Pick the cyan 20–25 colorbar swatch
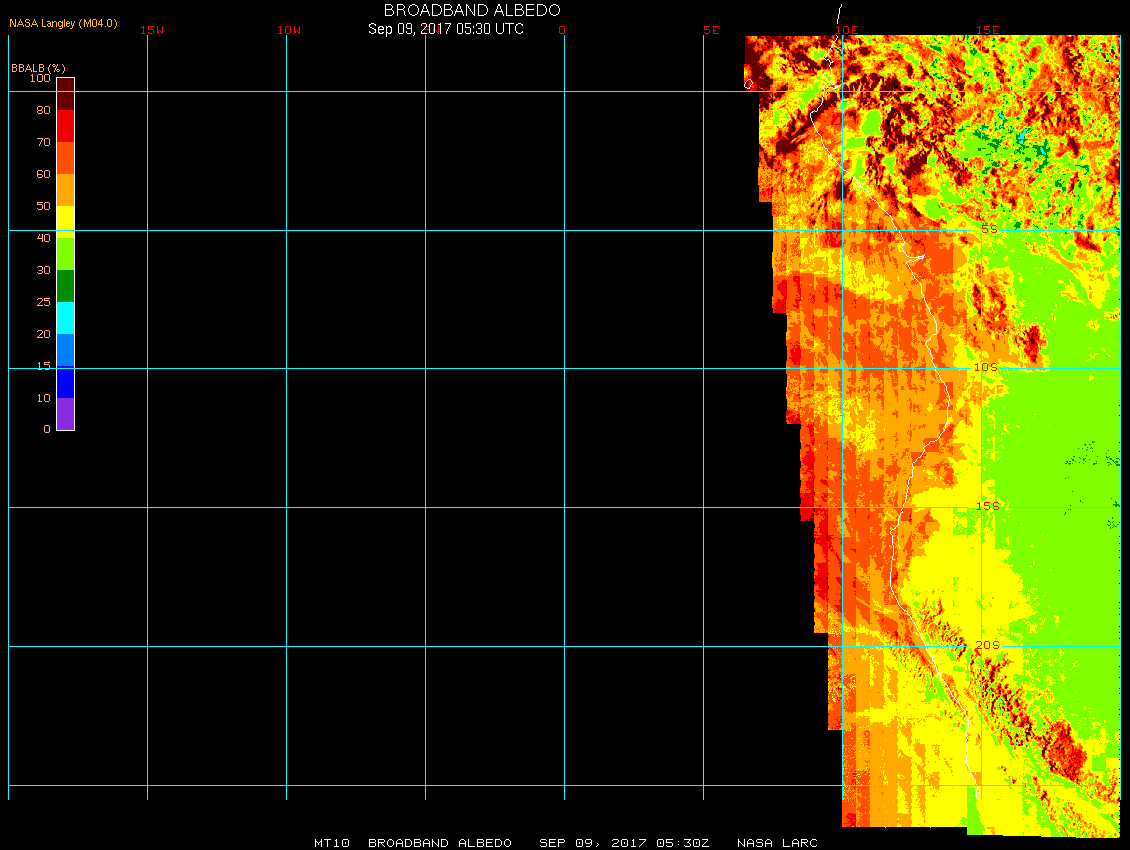This screenshot has height=850, width=1130. click(x=65, y=318)
